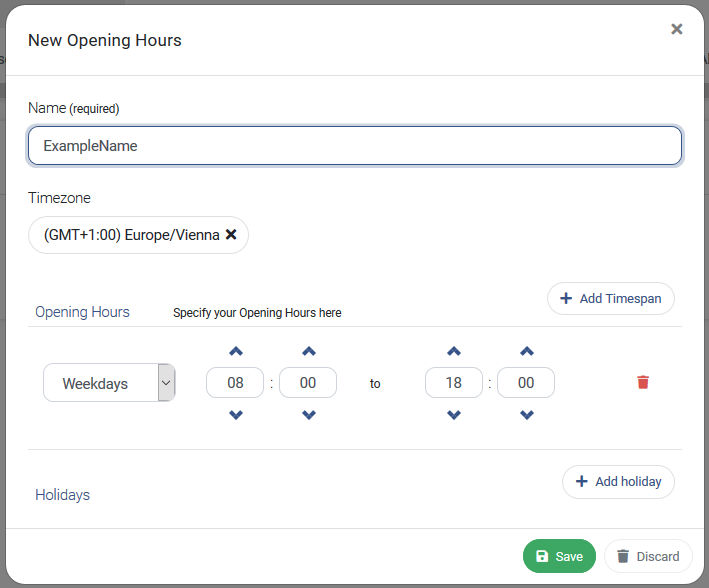This screenshot has width=709, height=588.
Task: Click the end hour field showing 18
Action: 454,383
